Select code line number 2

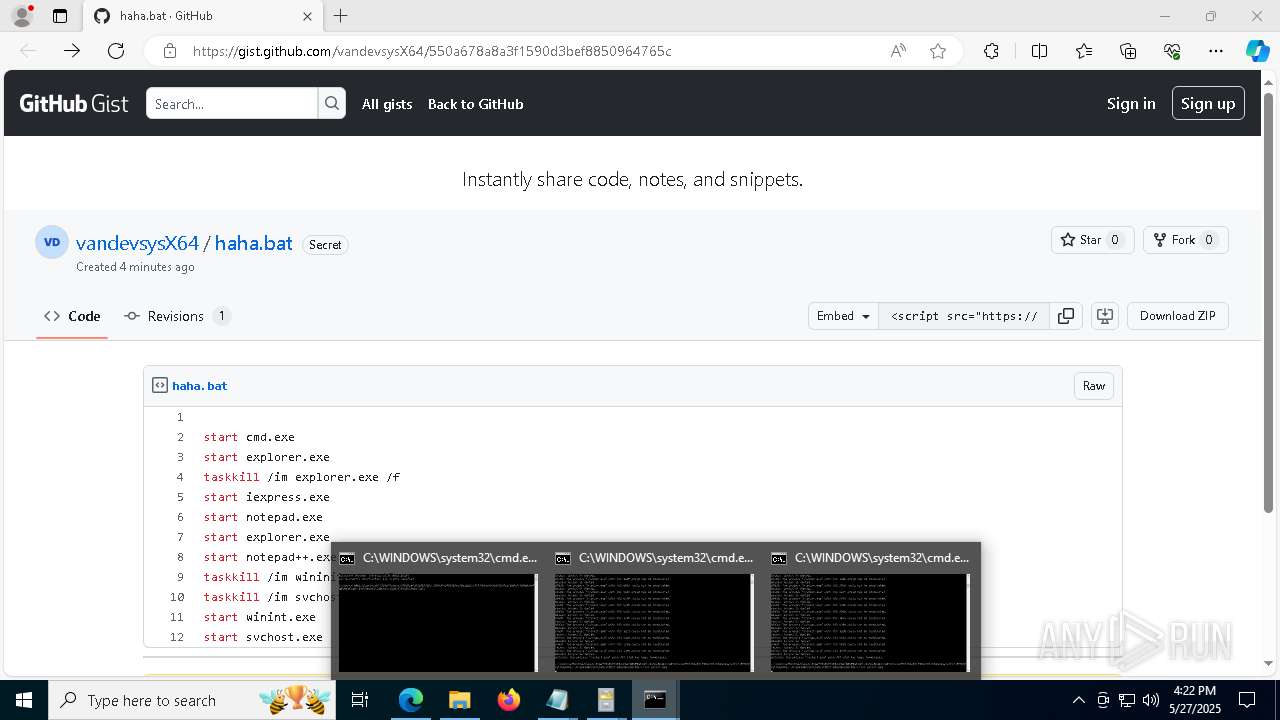click(180, 437)
